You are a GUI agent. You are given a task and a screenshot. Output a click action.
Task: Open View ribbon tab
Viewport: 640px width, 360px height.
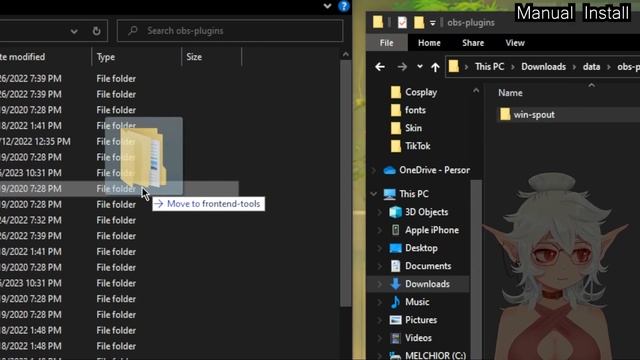[515, 43]
